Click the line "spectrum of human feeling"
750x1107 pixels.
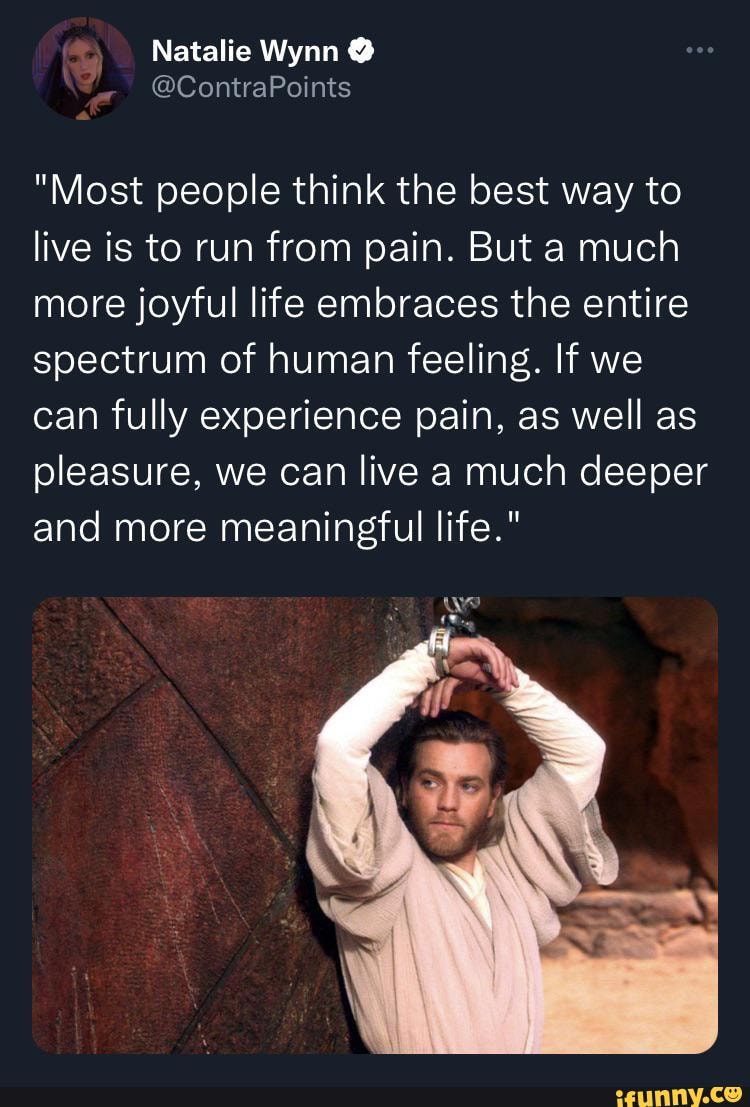click(x=338, y=361)
